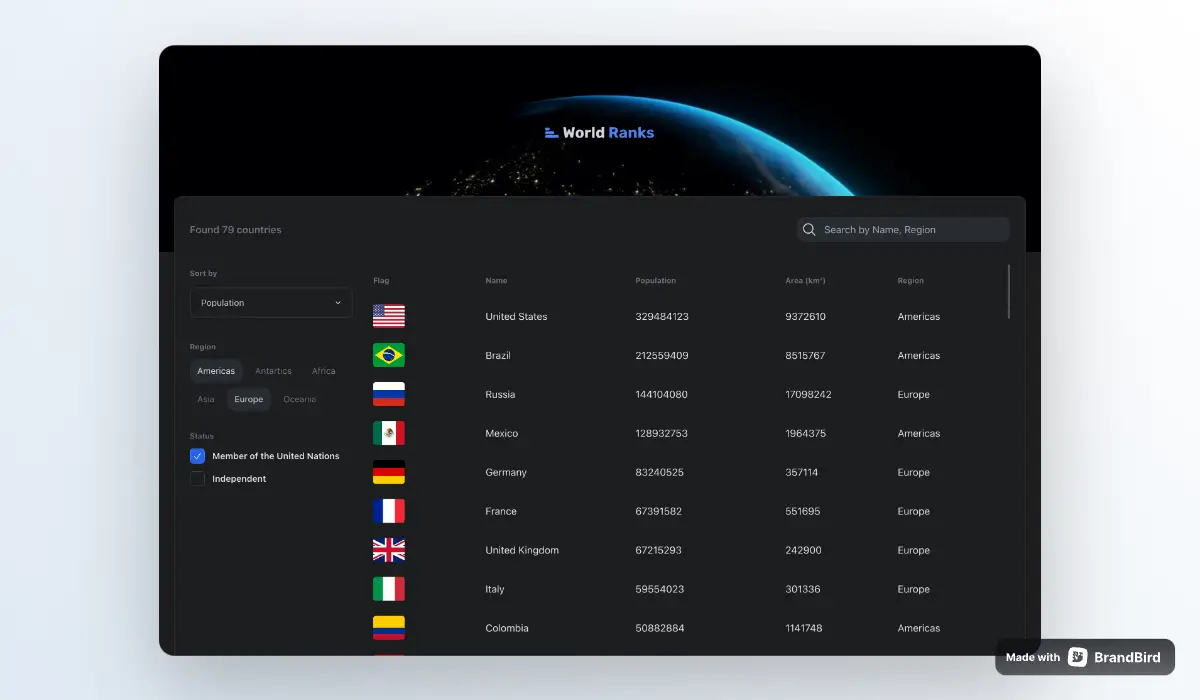1200x700 pixels.
Task: Click the magnifying glass search icon
Action: tap(809, 229)
